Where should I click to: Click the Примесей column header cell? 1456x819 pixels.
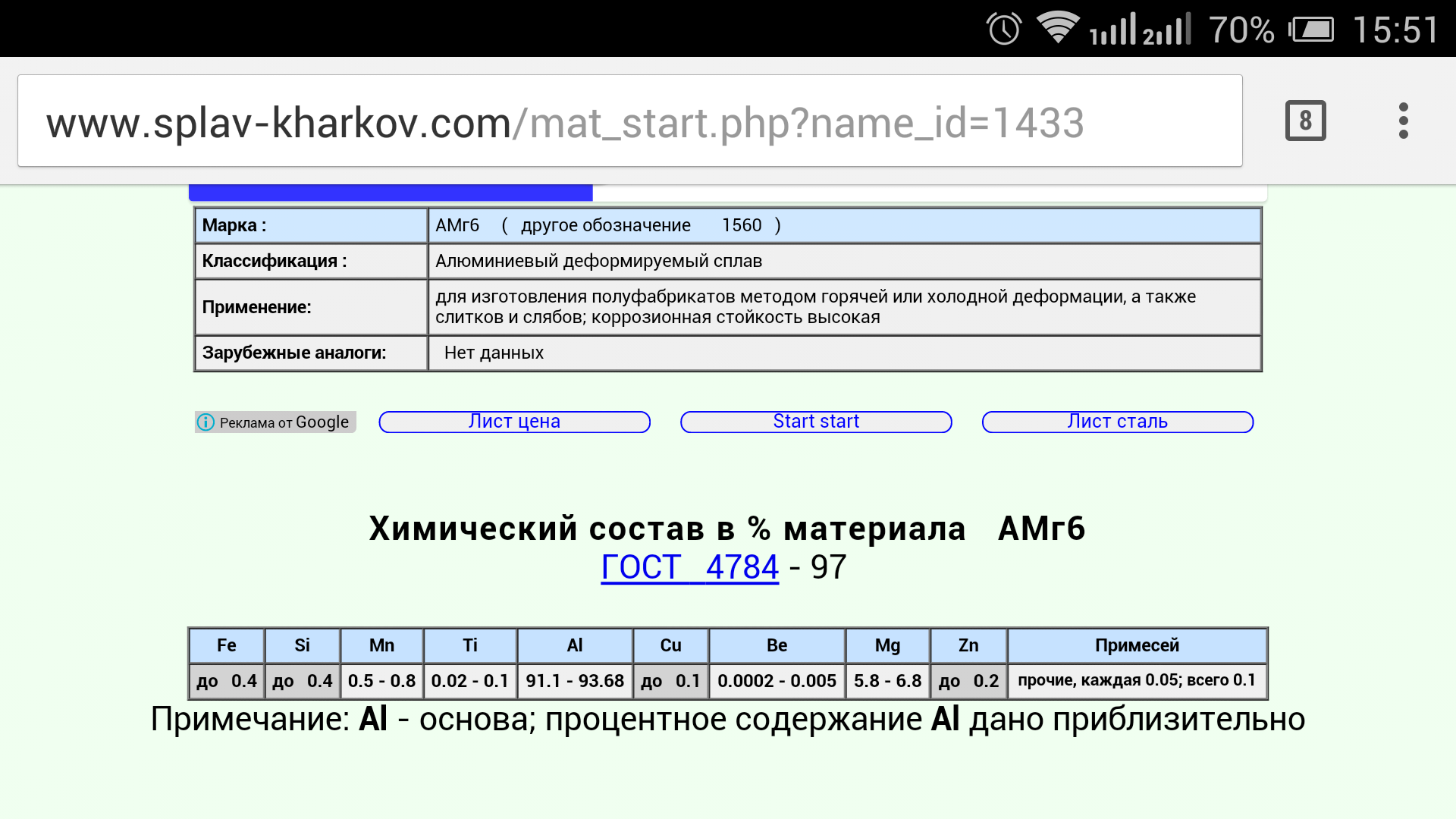coord(1137,645)
